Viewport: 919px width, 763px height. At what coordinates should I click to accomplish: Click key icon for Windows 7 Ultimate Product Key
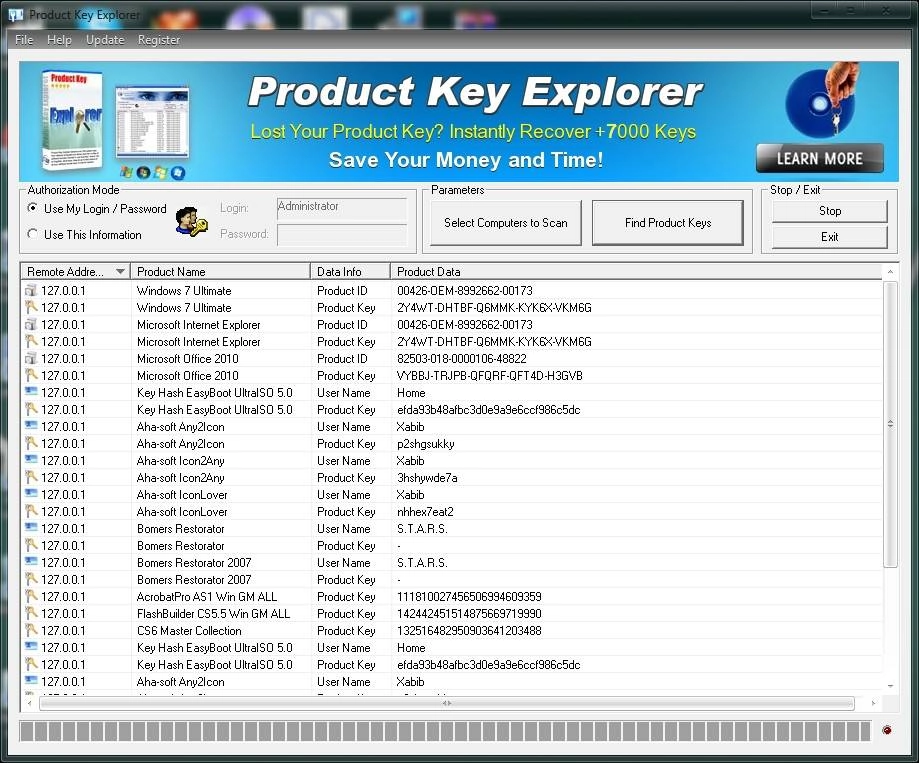(x=31, y=307)
